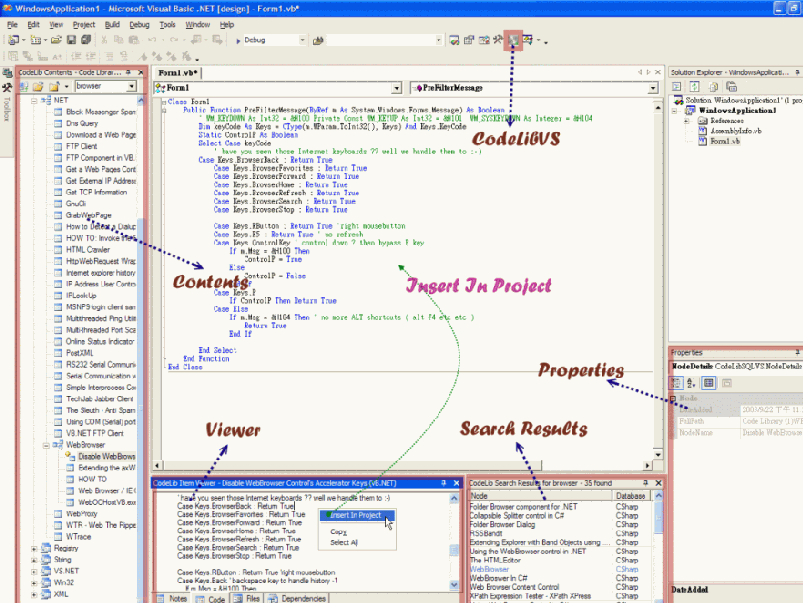Open Properties Window from main toolbar
The height and width of the screenshot is (603, 803).
click(x=469, y=40)
